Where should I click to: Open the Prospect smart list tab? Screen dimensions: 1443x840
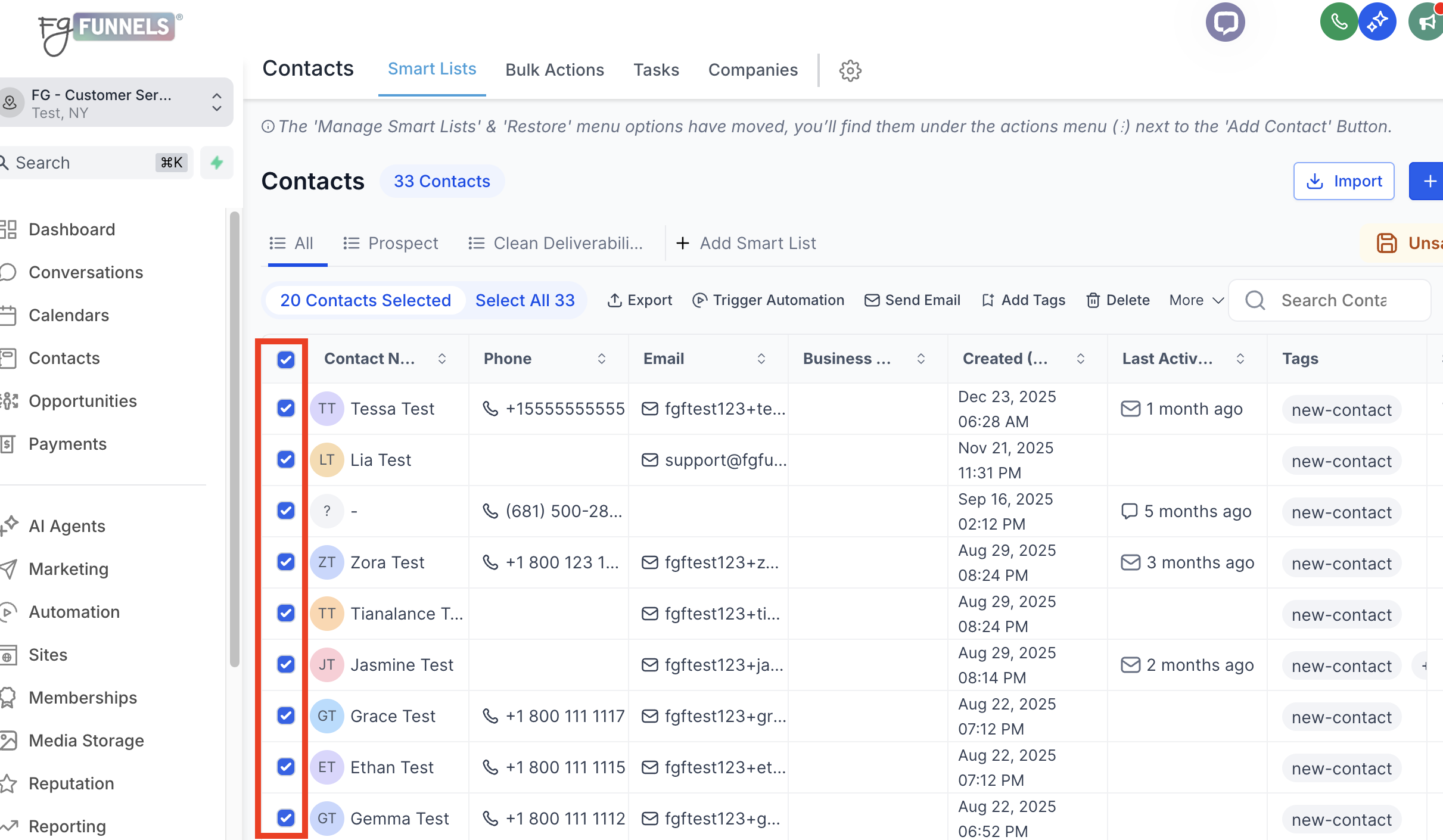click(x=391, y=243)
